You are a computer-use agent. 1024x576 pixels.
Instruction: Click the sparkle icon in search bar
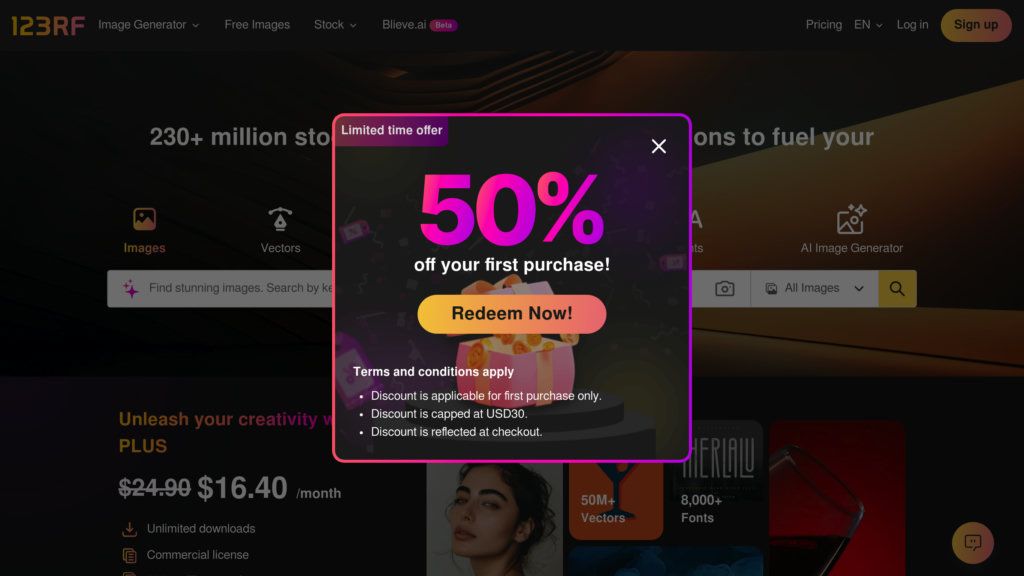click(x=131, y=289)
